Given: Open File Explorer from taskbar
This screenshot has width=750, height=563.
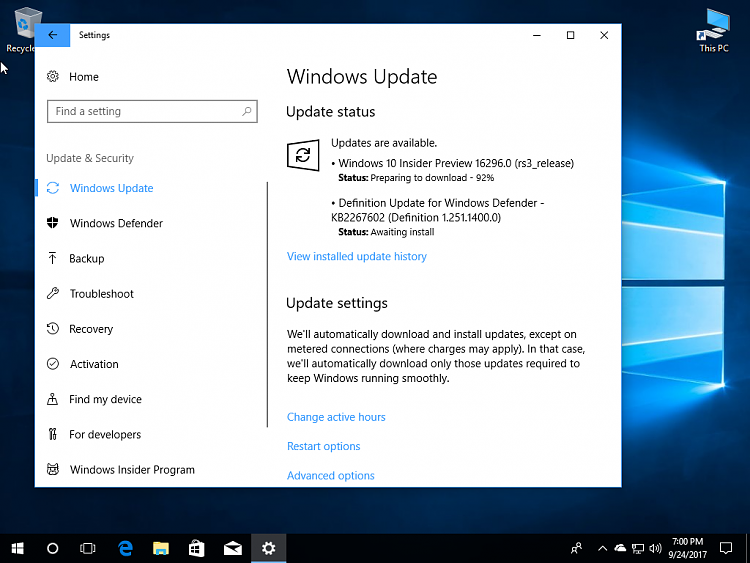Looking at the screenshot, I should tap(161, 548).
